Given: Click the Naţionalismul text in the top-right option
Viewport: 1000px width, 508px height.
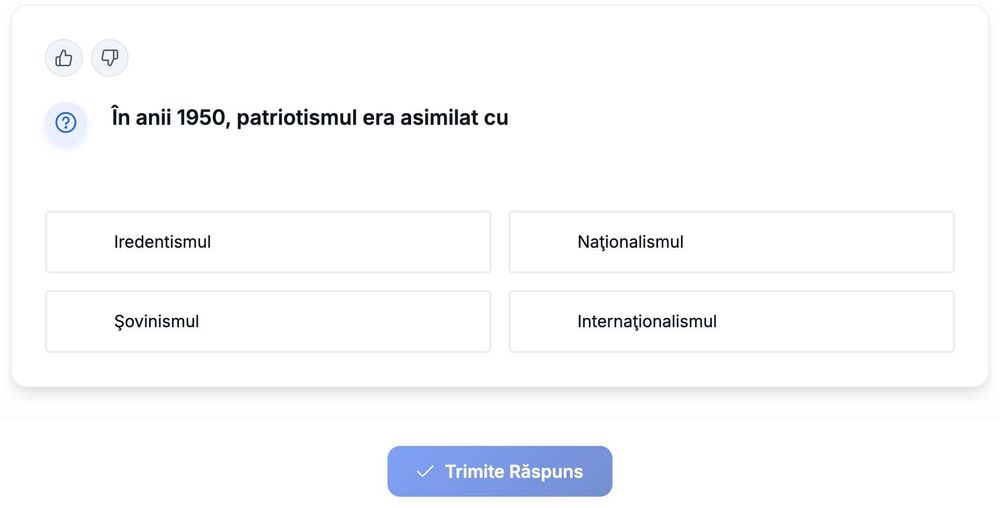Looking at the screenshot, I should 630,242.
